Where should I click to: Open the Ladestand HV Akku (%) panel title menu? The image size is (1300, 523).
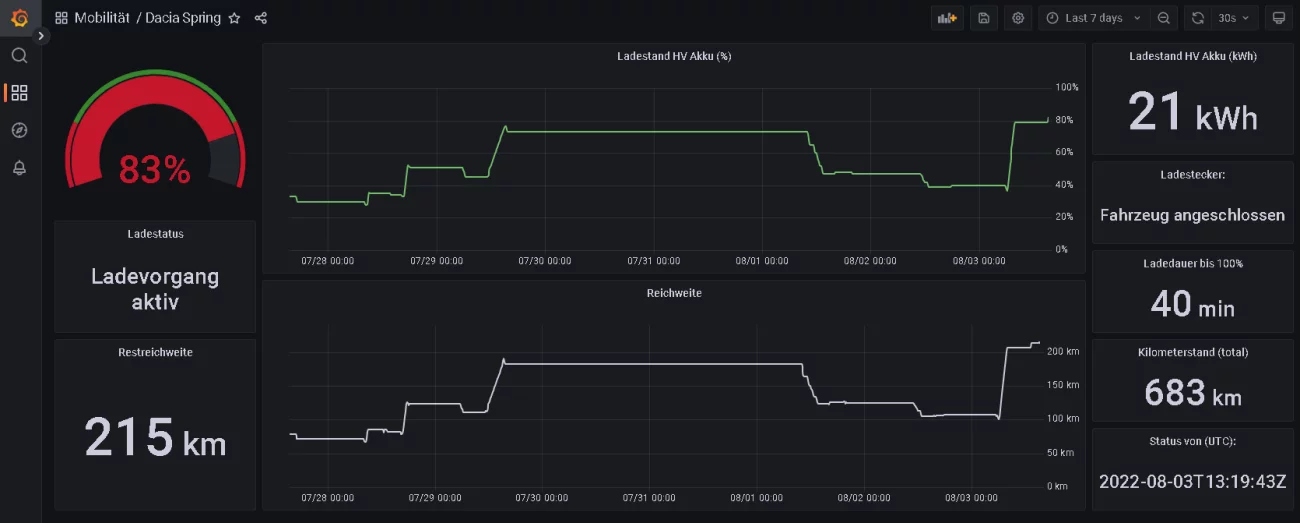point(673,57)
